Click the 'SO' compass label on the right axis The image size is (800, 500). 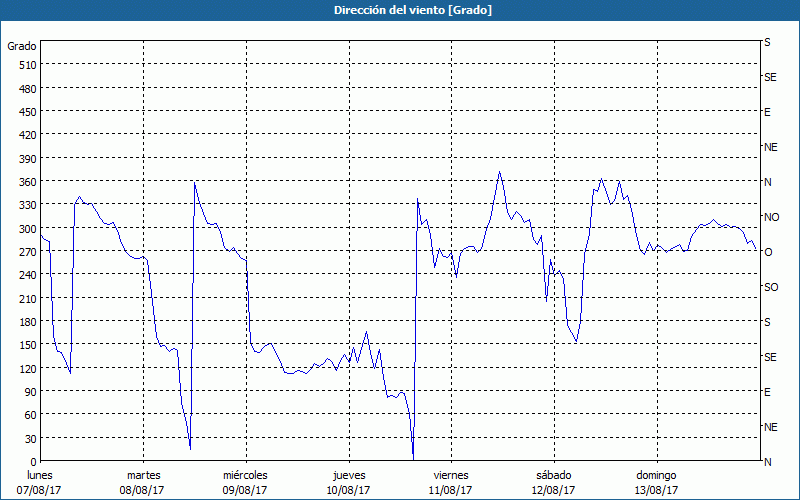(x=770, y=287)
